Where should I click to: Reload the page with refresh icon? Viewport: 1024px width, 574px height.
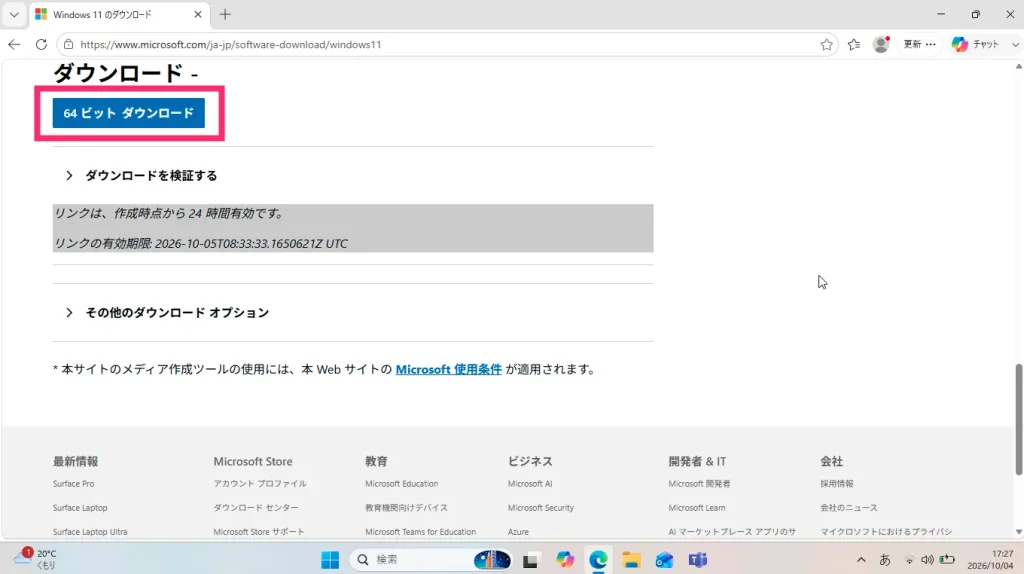(41, 44)
